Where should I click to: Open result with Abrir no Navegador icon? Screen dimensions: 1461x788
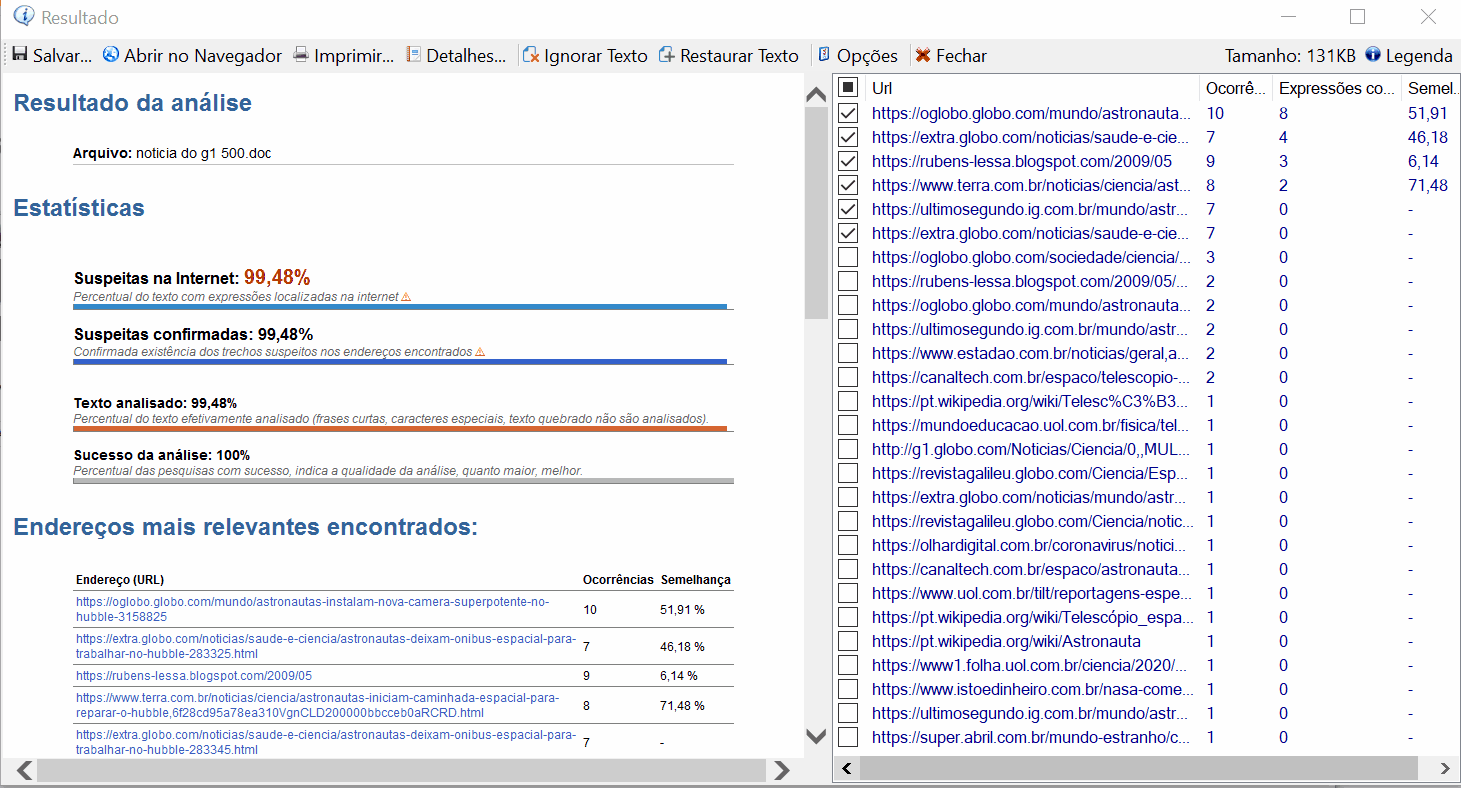click(x=110, y=55)
